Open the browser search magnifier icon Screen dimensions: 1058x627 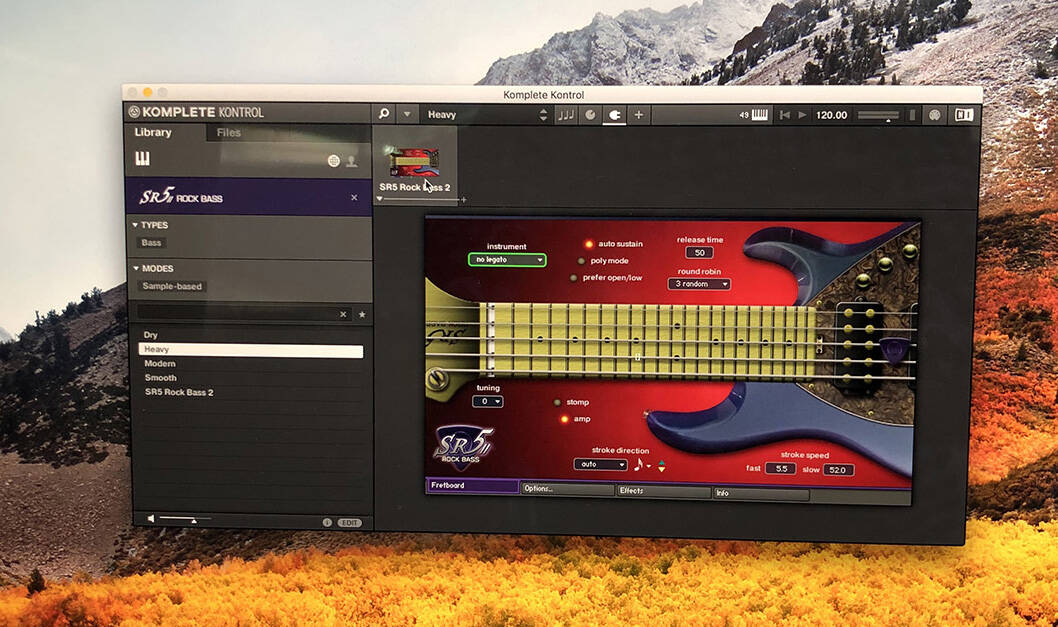pyautogui.click(x=384, y=114)
